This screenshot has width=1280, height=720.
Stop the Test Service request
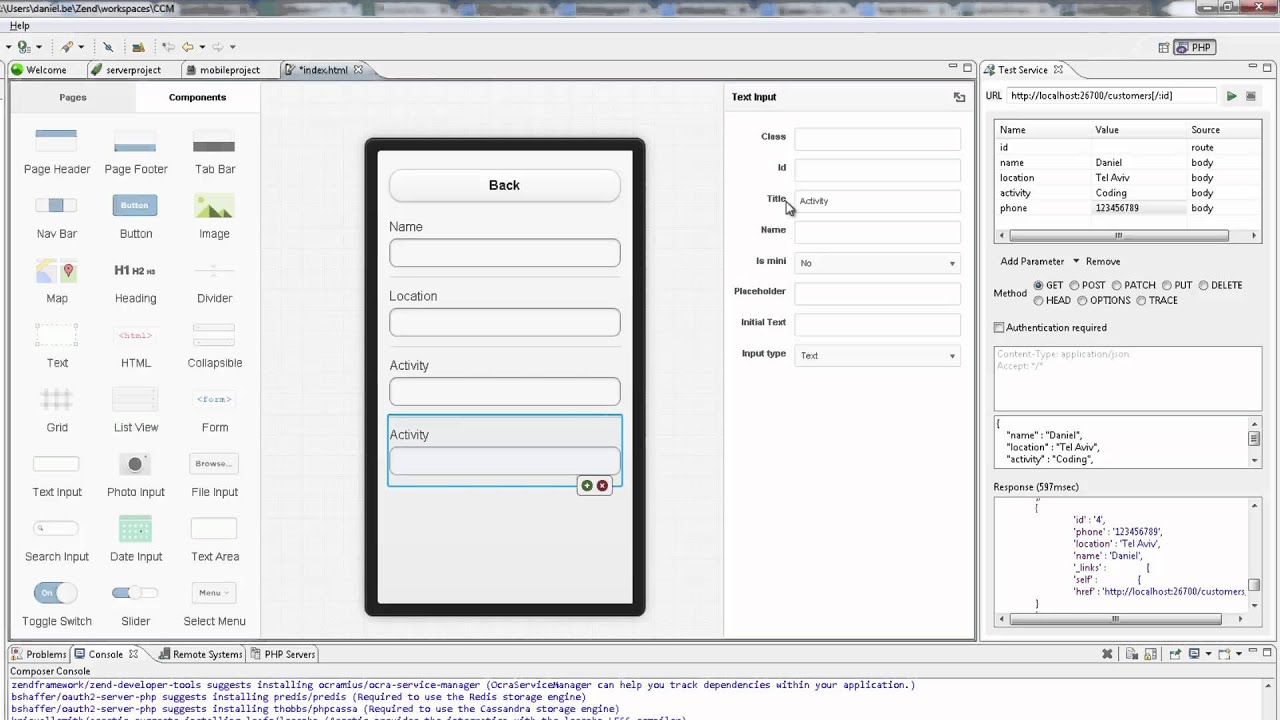(x=1250, y=96)
